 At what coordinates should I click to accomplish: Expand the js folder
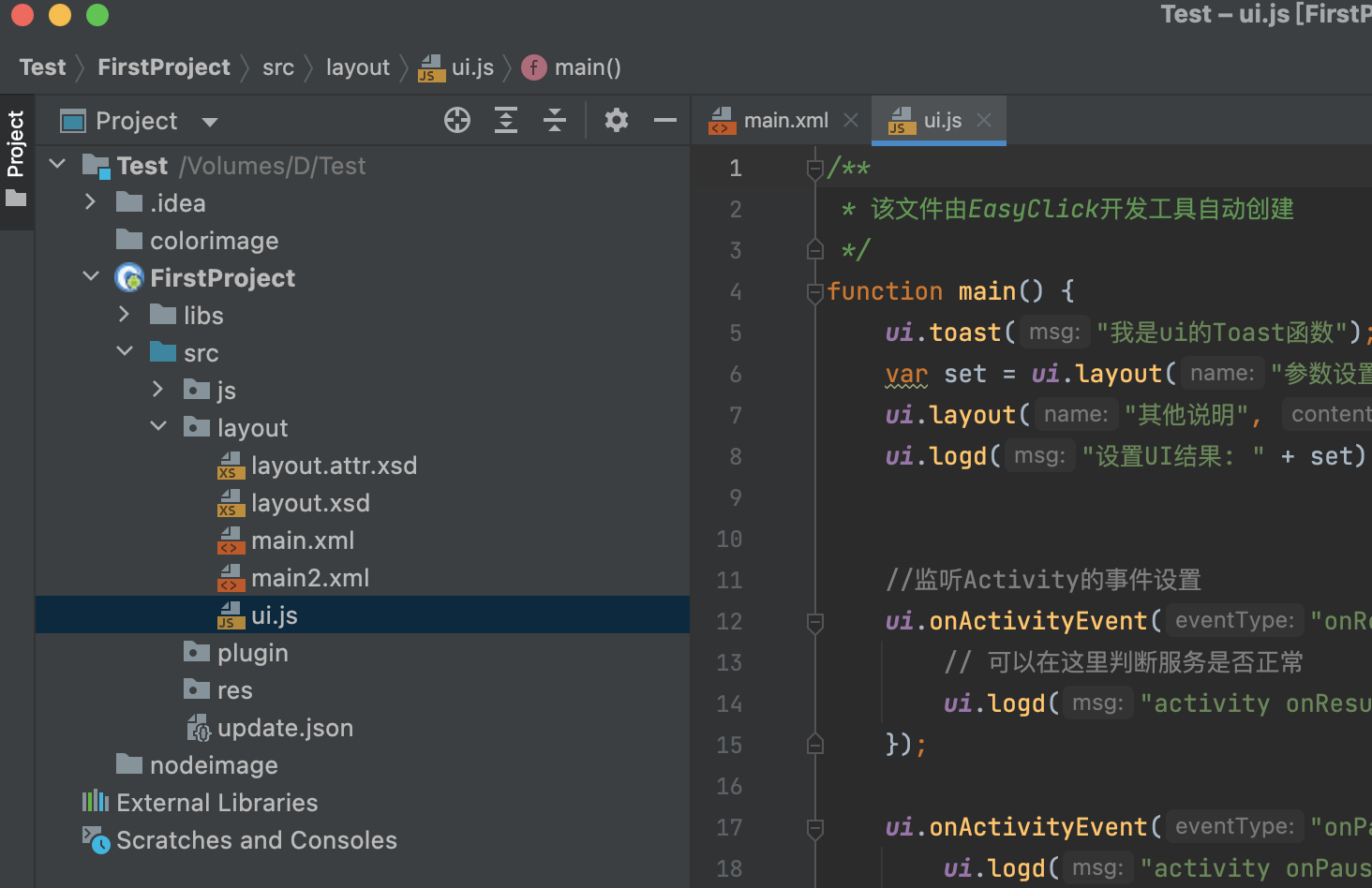(157, 389)
